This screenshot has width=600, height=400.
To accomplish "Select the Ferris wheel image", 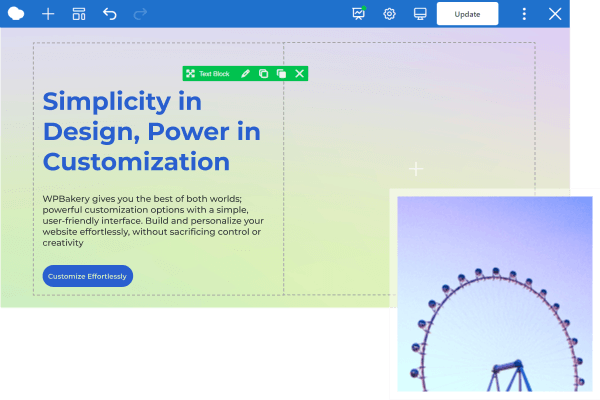I will tap(495, 294).
